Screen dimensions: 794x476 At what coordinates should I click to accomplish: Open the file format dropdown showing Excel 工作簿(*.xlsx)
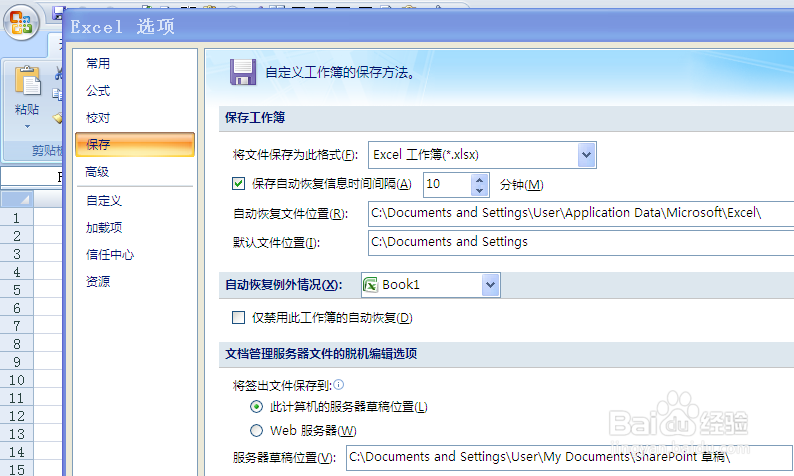pos(586,155)
